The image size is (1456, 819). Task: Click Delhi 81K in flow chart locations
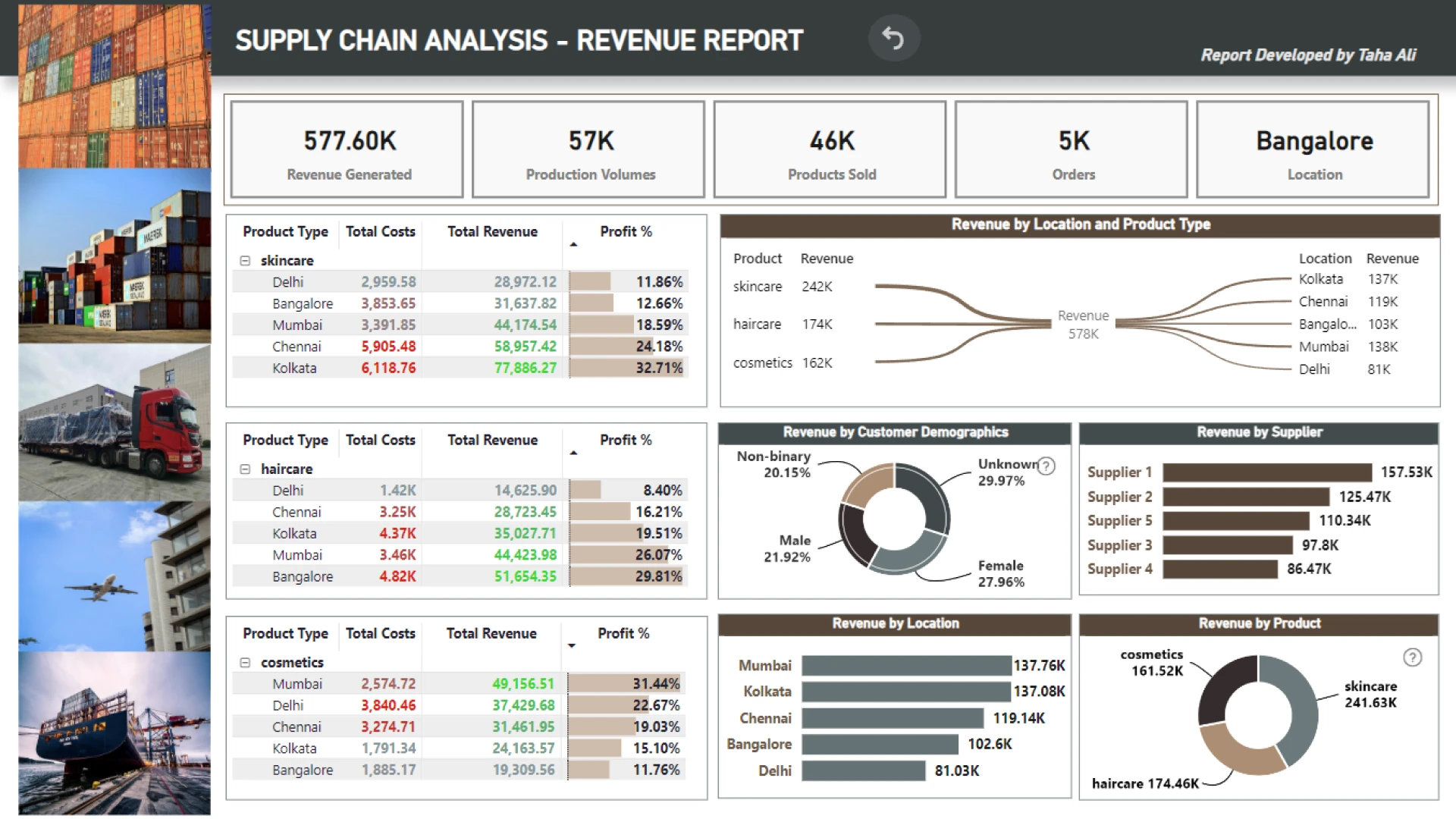click(x=1345, y=369)
